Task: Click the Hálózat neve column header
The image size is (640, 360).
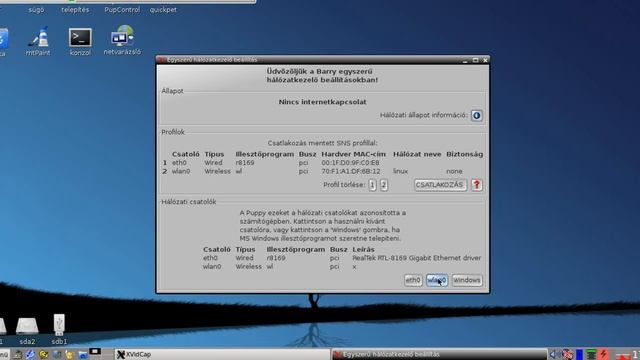Action: [x=417, y=154]
